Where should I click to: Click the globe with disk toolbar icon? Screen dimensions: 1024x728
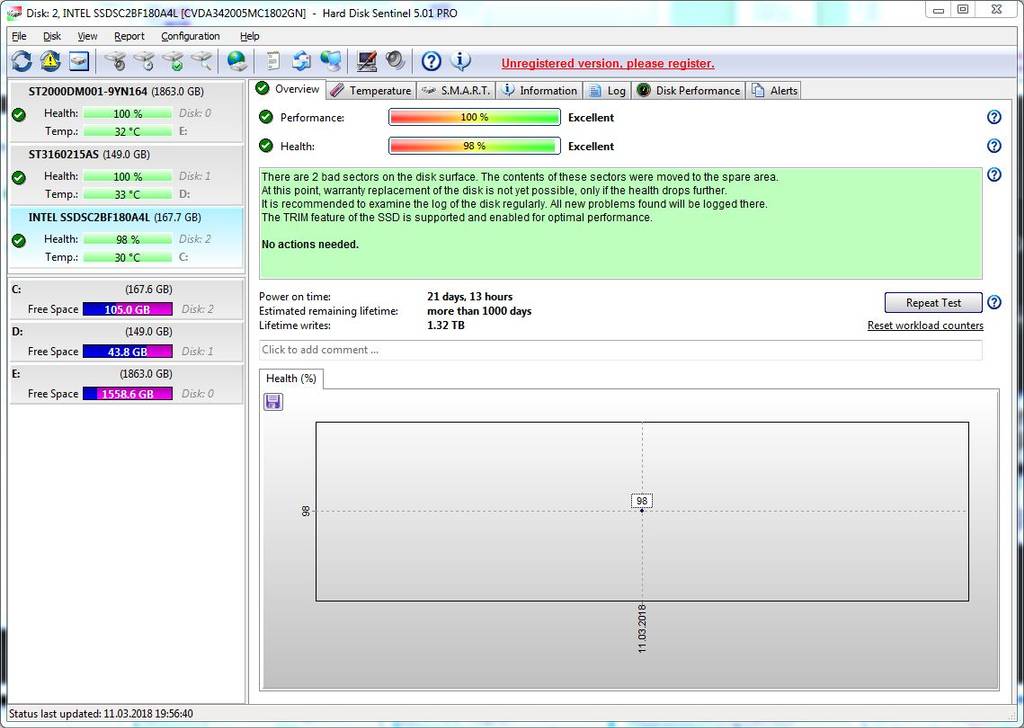(236, 61)
